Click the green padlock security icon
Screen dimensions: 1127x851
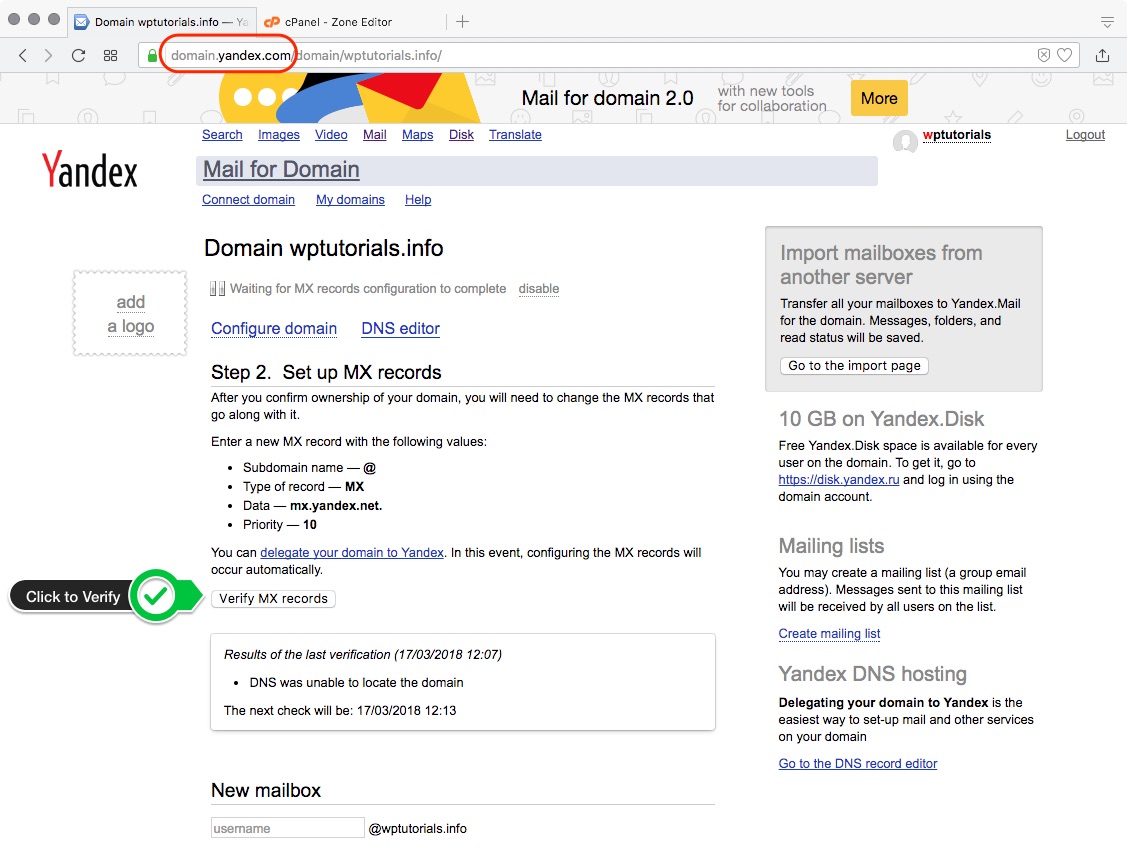[152, 55]
